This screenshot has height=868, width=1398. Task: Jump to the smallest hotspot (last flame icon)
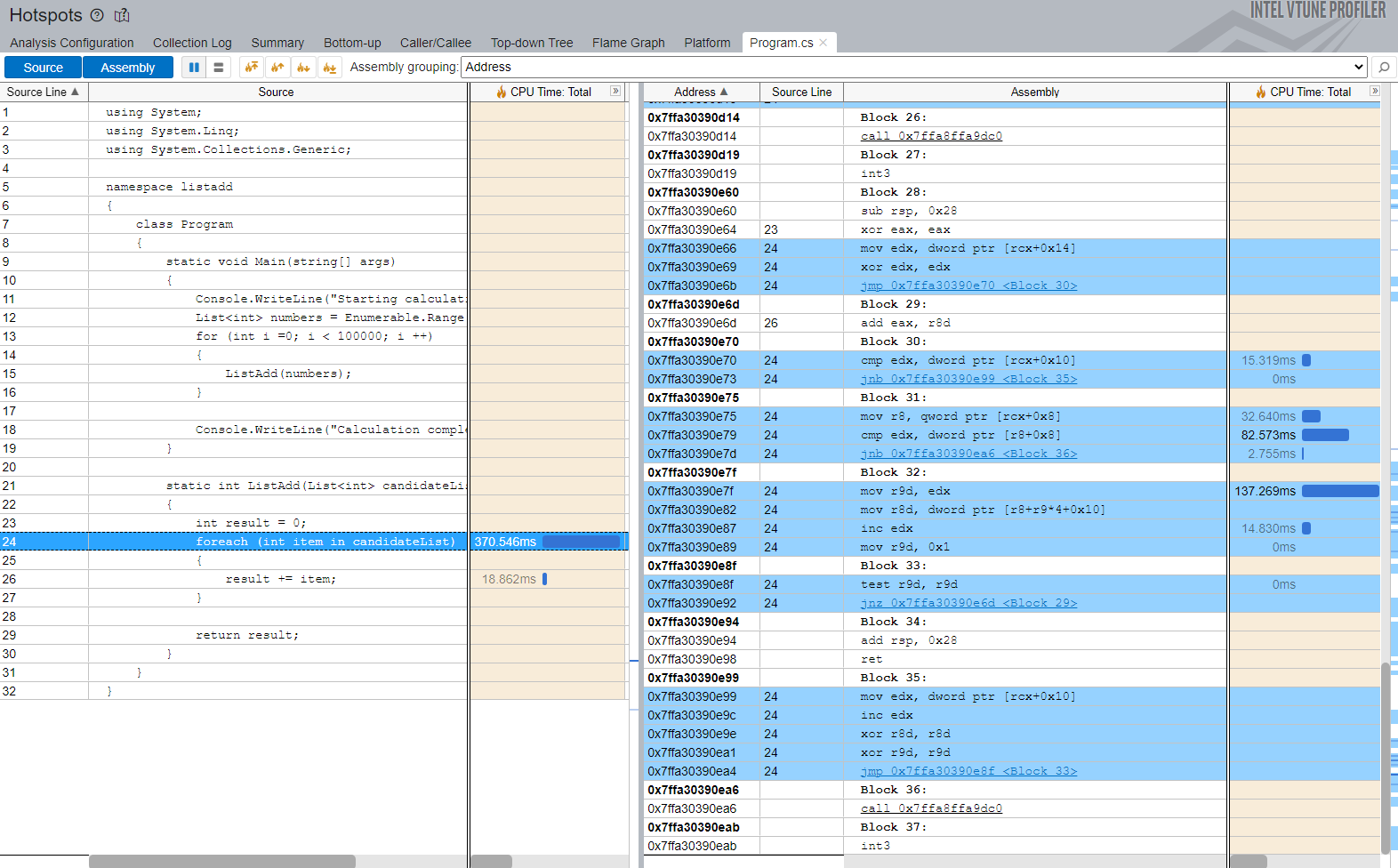coord(330,68)
